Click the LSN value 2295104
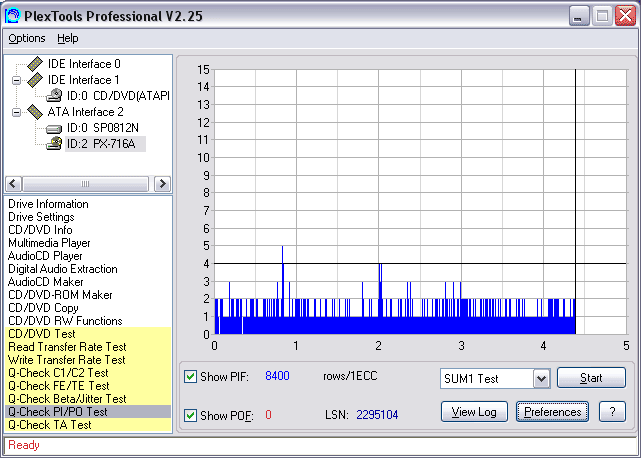This screenshot has height=458, width=641. point(377,415)
